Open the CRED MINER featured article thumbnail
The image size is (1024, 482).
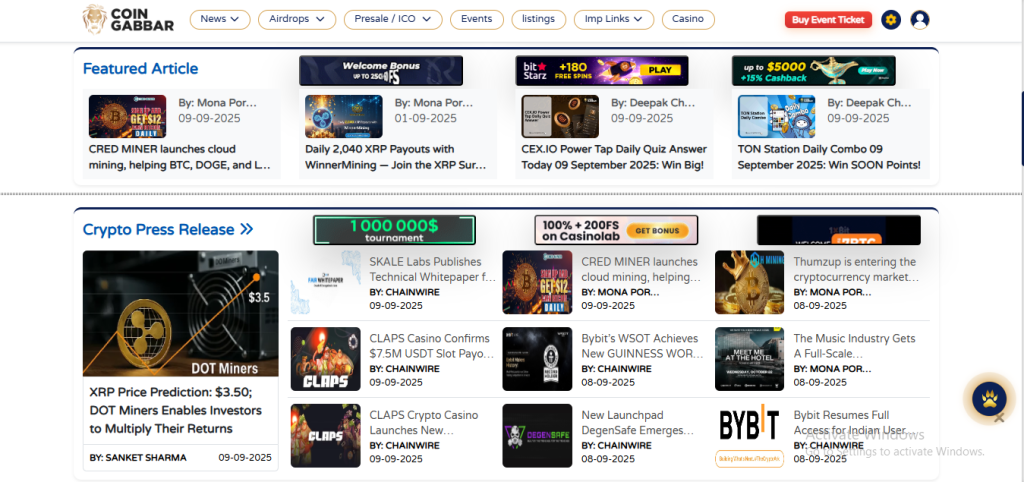127,117
